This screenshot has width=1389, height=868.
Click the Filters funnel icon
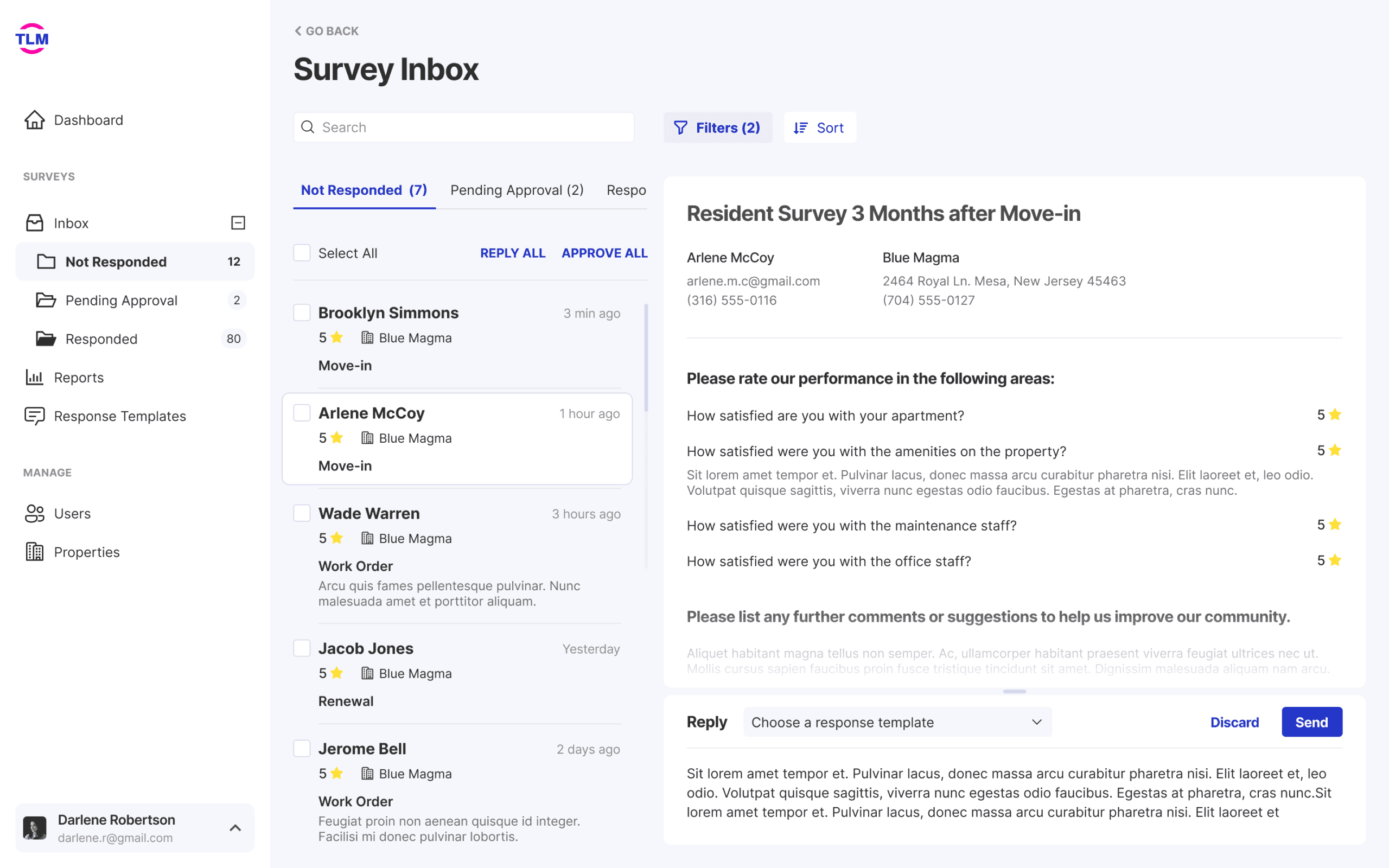pyautogui.click(x=680, y=127)
